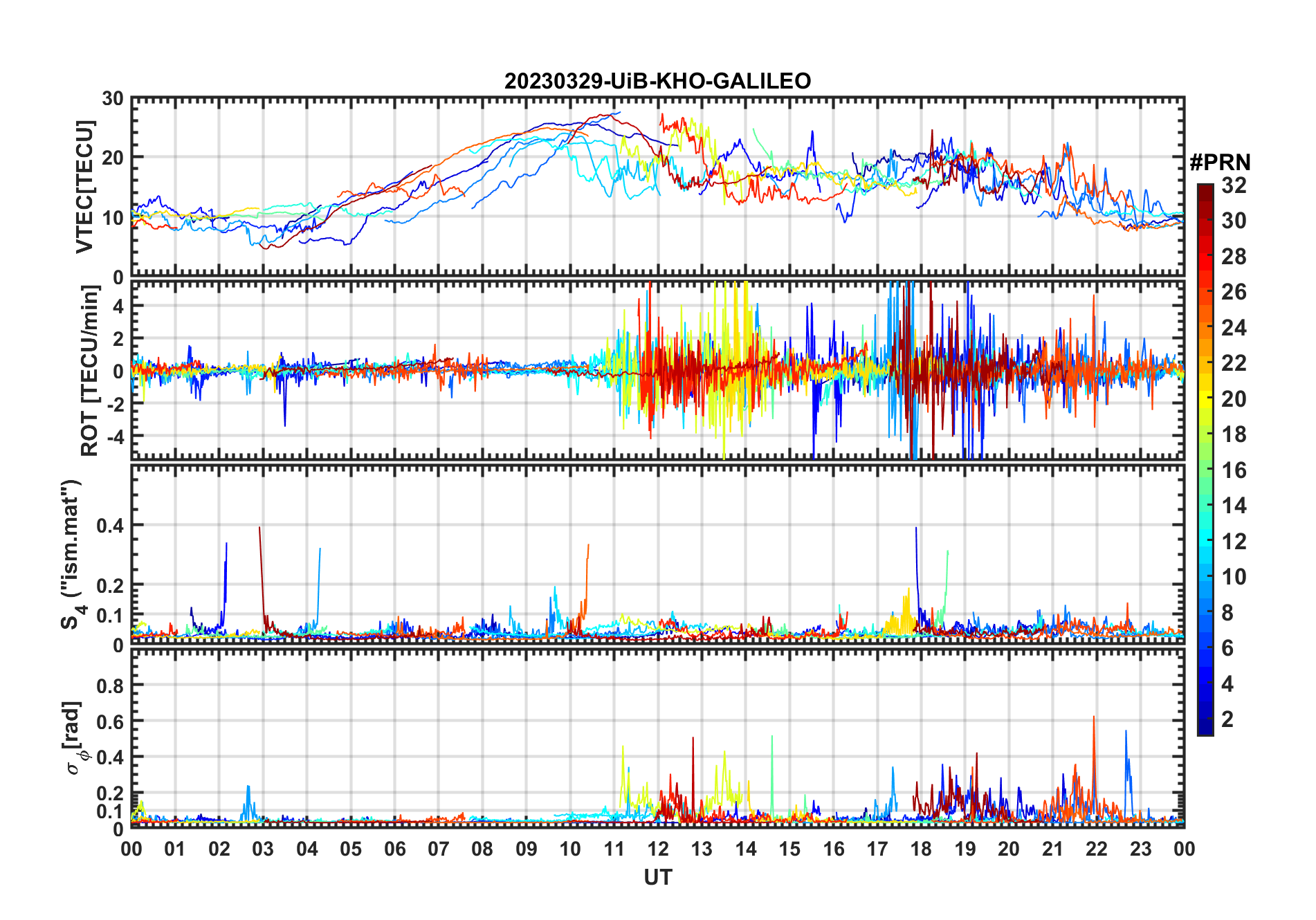Screen dimensions: 1316x920
Task: Click x-axis hour label 13
Action: pos(702,849)
